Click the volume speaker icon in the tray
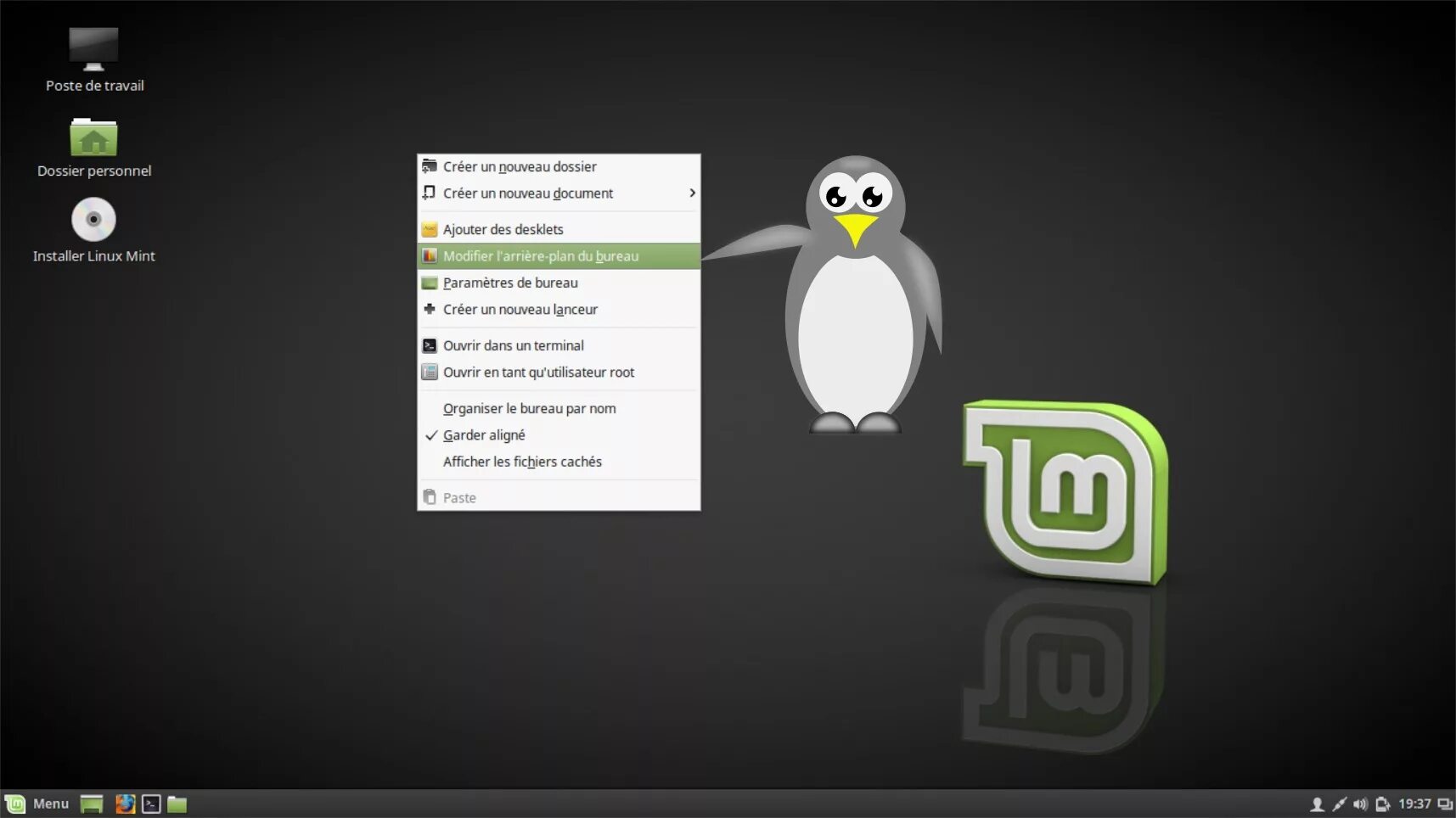The height and width of the screenshot is (818, 1456). pyautogui.click(x=1360, y=804)
